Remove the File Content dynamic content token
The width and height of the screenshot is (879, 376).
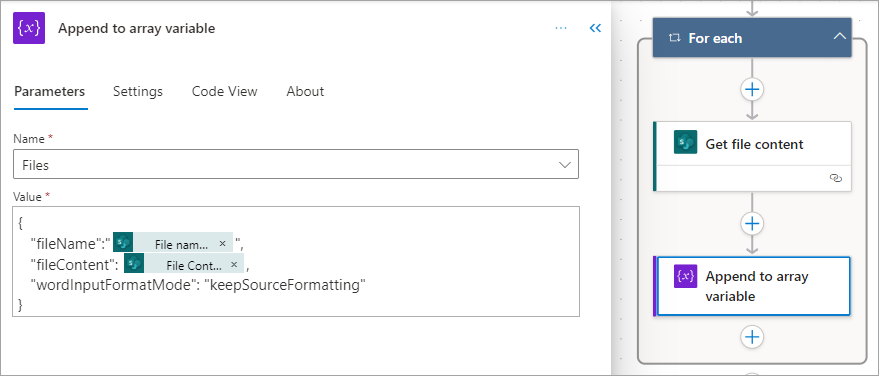pyautogui.click(x=234, y=264)
